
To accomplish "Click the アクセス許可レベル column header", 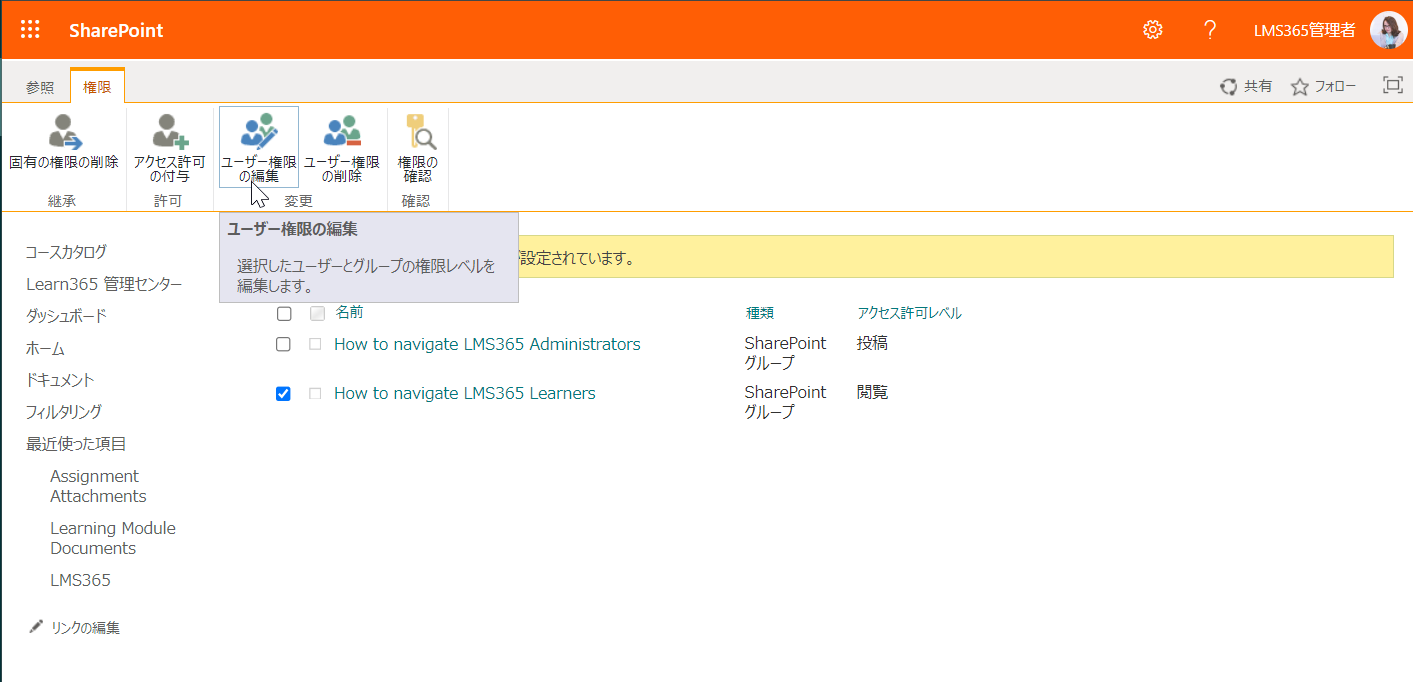I will click(909, 313).
